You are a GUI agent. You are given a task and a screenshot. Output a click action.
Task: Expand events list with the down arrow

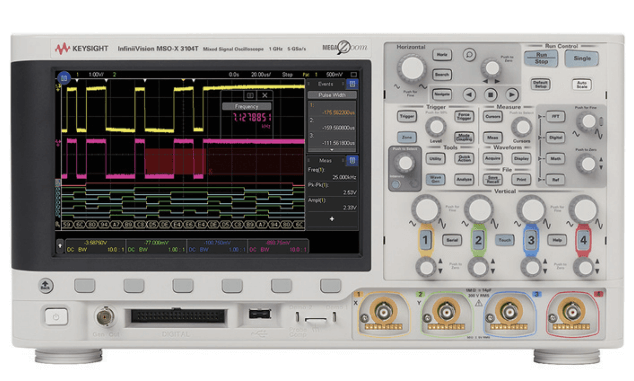(332, 150)
